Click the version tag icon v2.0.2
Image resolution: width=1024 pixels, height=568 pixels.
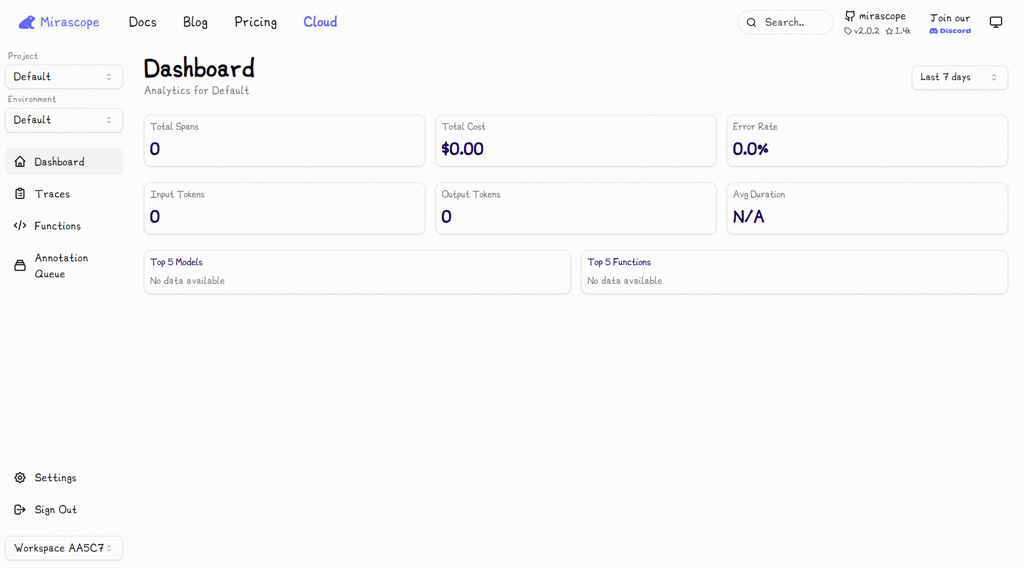tap(848, 31)
